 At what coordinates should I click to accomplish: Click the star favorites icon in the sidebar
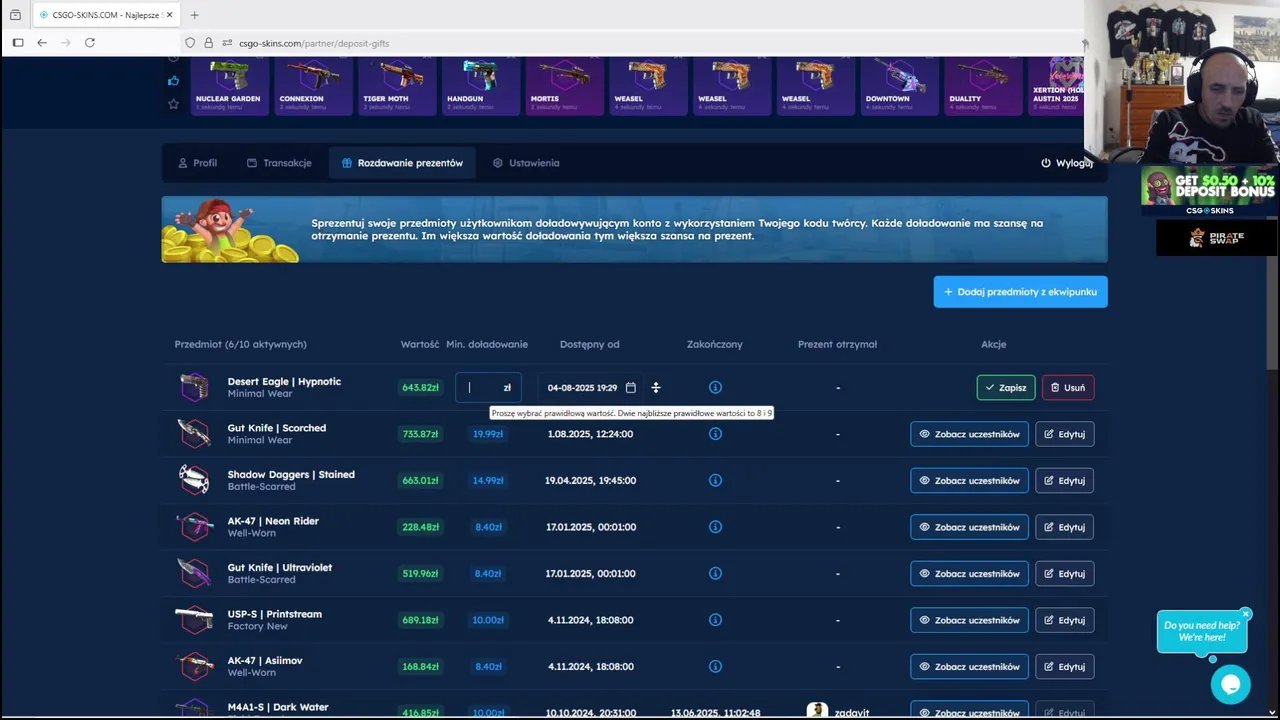[173, 104]
